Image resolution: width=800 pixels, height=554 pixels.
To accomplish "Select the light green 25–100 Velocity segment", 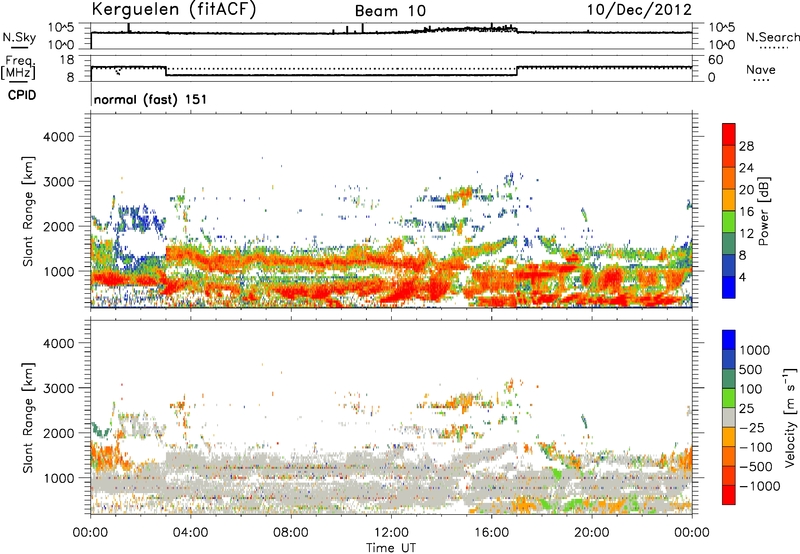I will click(729, 398).
